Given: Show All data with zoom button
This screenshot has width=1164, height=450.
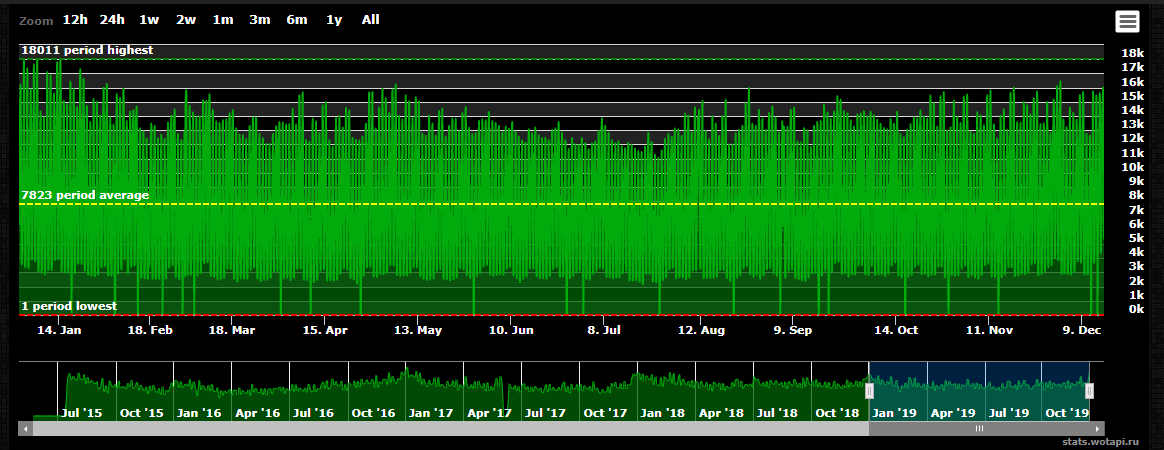Looking at the screenshot, I should coord(371,20).
